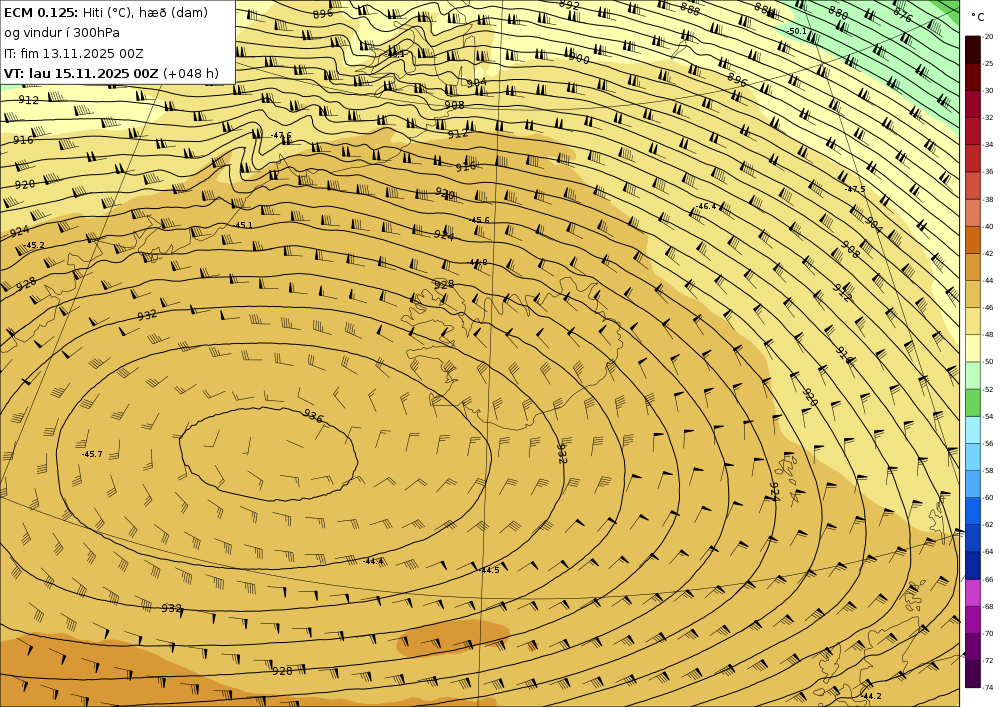
Task: Click the -44.5 temperature value
Action: 489,570
